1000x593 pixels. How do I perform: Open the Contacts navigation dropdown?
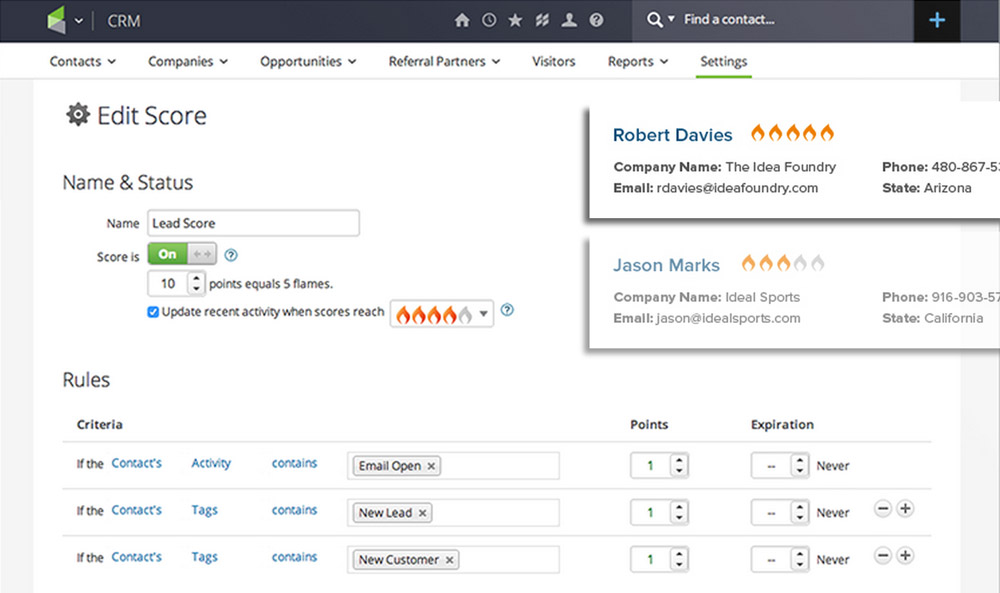(x=82, y=61)
